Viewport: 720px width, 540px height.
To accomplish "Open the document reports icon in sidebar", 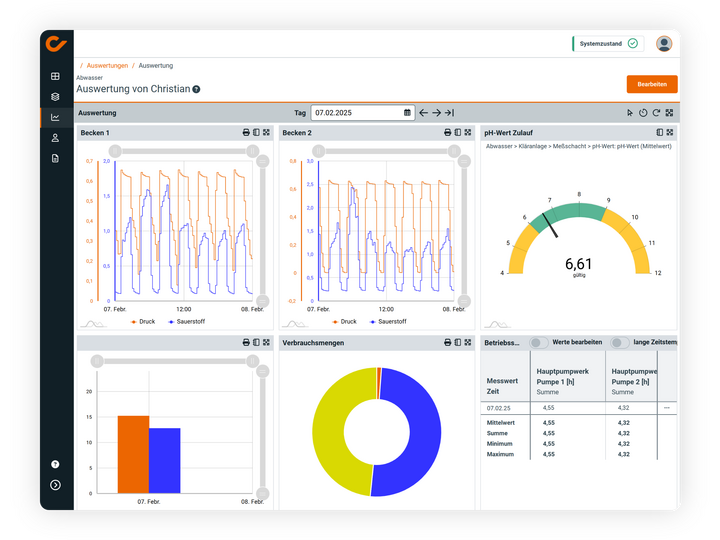I will coord(55,158).
